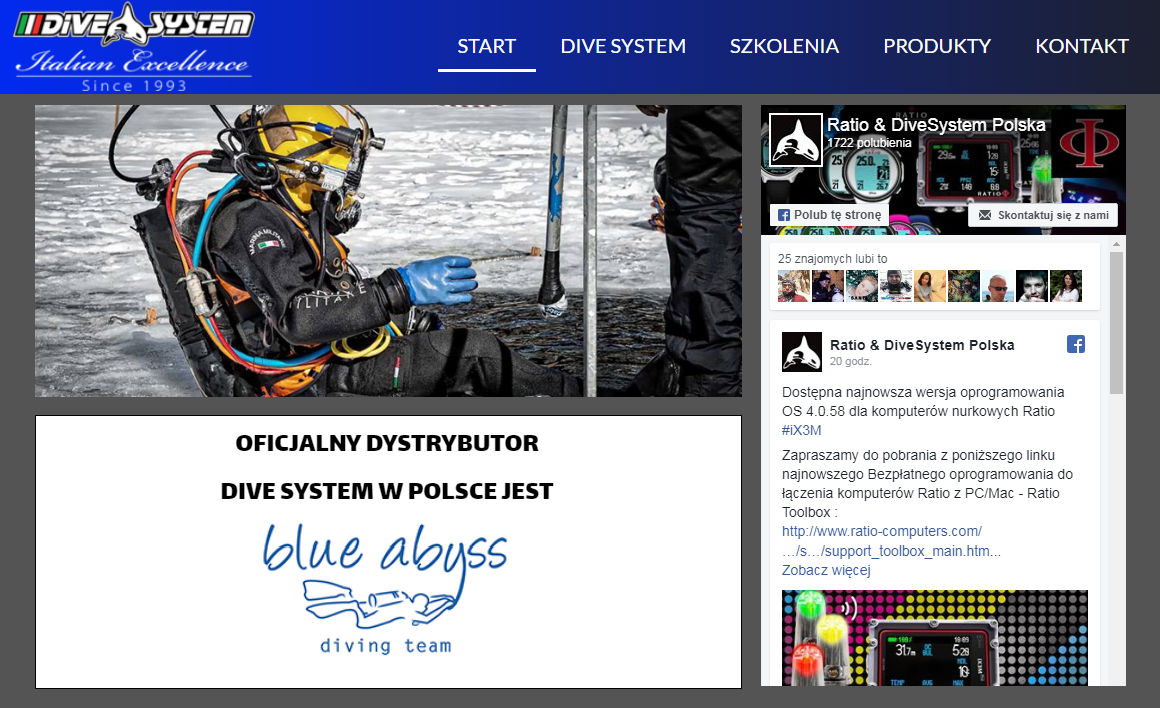
Task: Click the last friend avatar in the row
Action: [1067, 285]
